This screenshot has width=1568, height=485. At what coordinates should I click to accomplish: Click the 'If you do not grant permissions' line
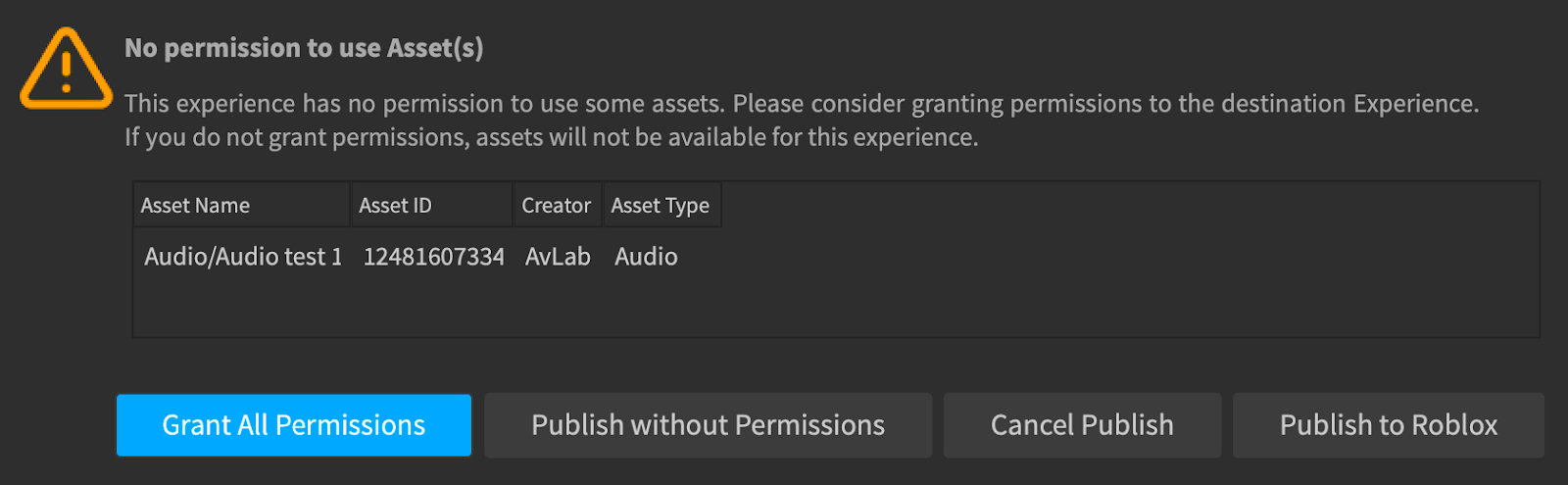pos(552,137)
